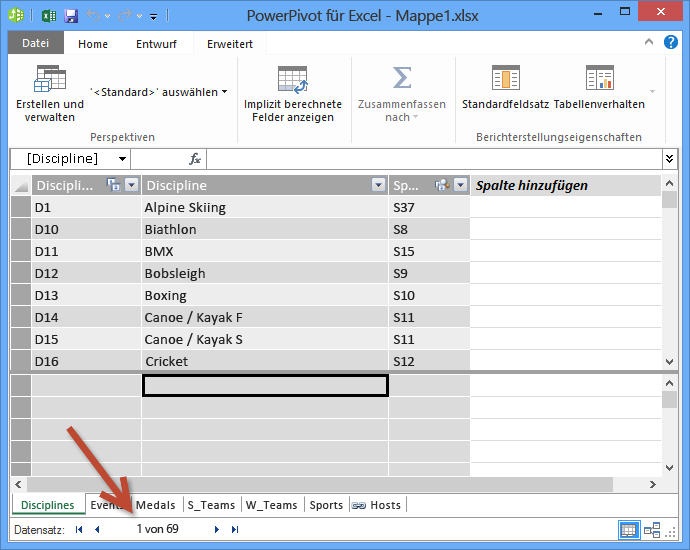Click the PowerPivot application icon in title bar
The width and height of the screenshot is (690, 550).
point(16,15)
